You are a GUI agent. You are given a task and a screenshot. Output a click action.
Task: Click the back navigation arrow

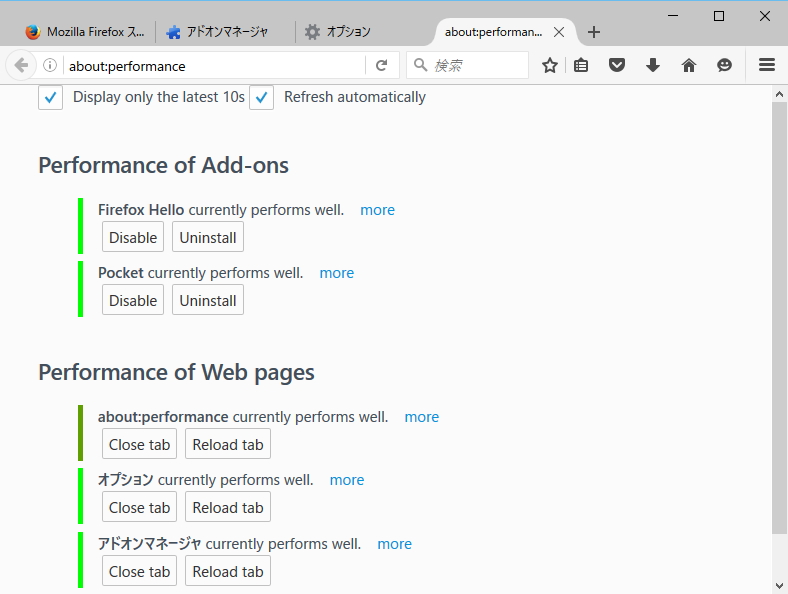(21, 65)
